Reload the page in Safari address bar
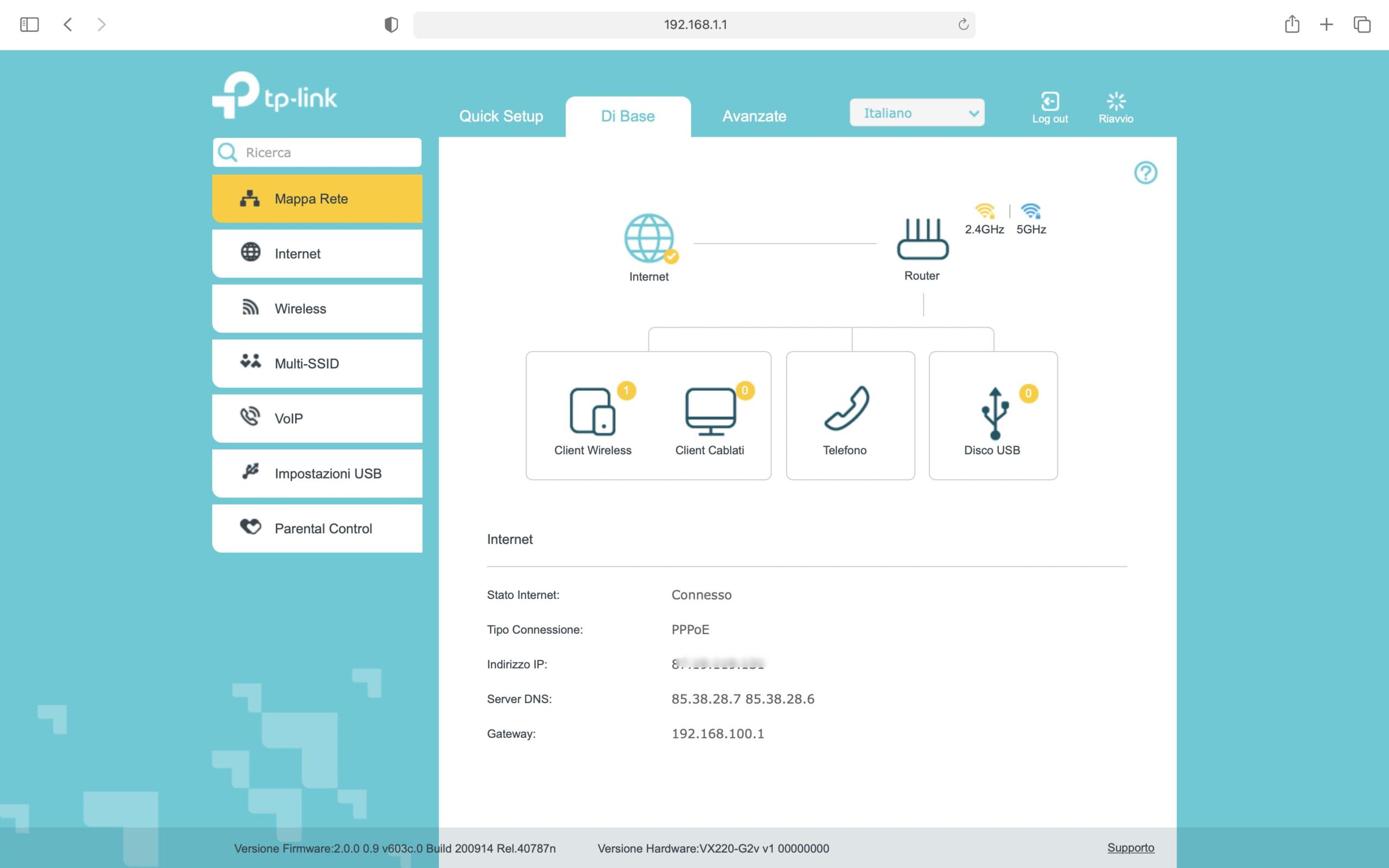The image size is (1389, 868). coord(963,24)
